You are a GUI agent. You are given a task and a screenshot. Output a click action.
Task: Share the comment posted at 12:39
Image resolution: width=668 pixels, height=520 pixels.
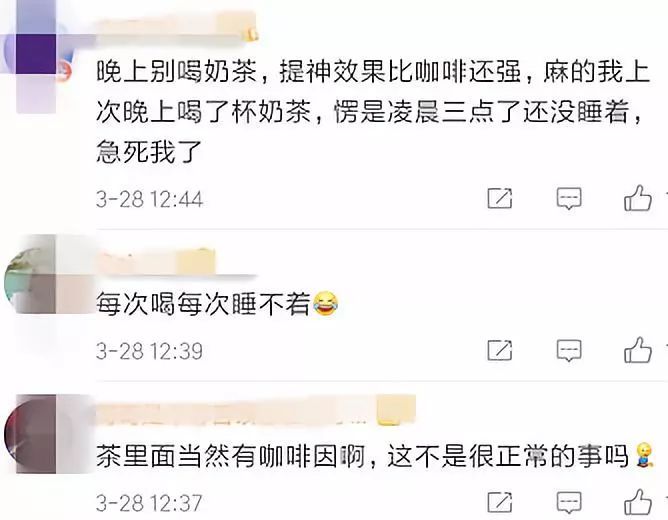(500, 350)
